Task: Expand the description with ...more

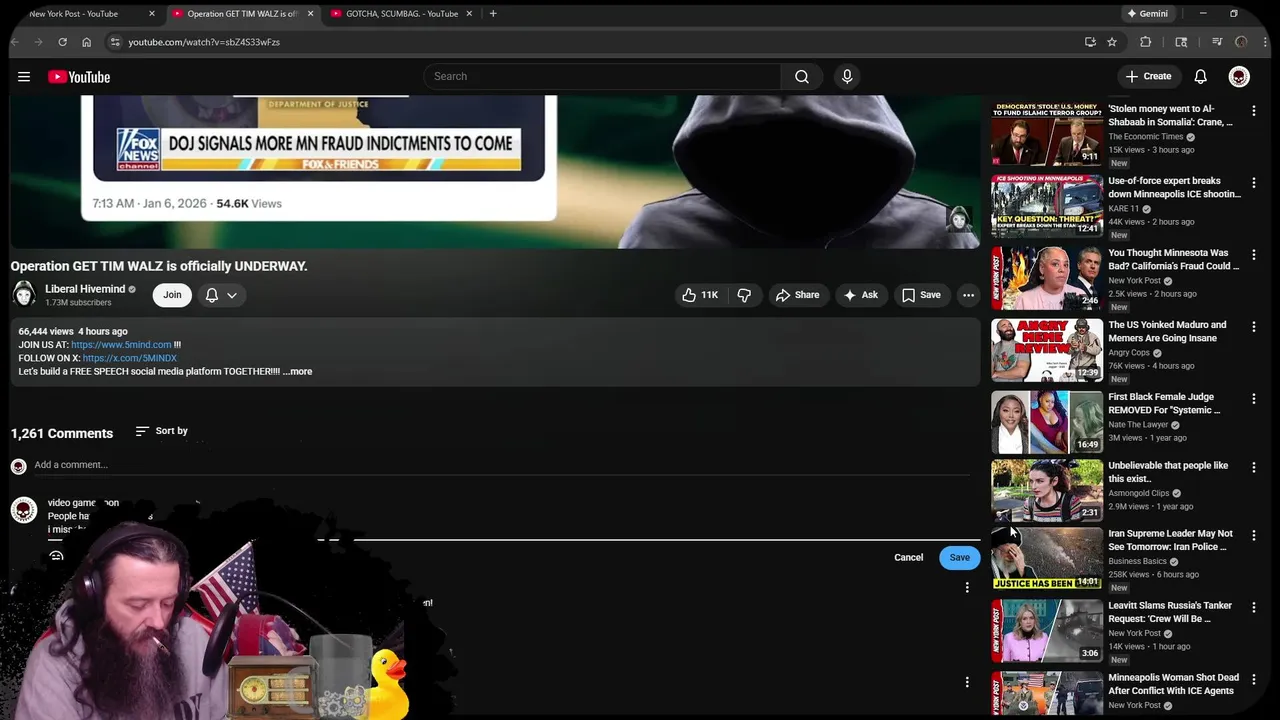Action: point(297,372)
